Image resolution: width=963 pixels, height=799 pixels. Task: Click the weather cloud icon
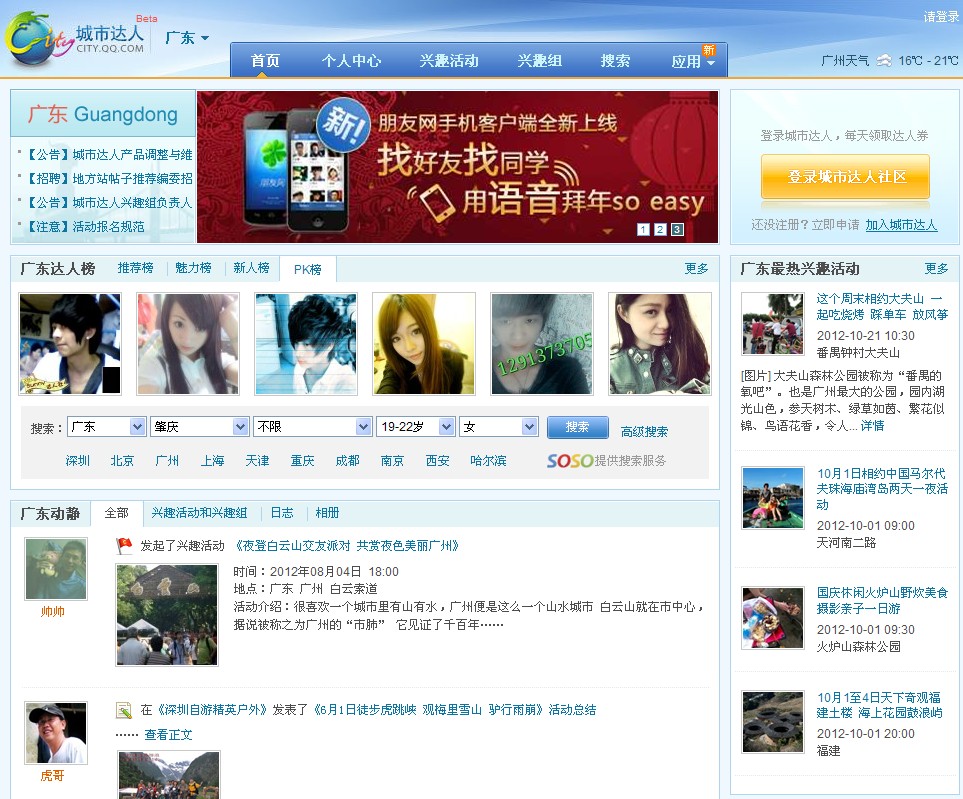tap(884, 61)
